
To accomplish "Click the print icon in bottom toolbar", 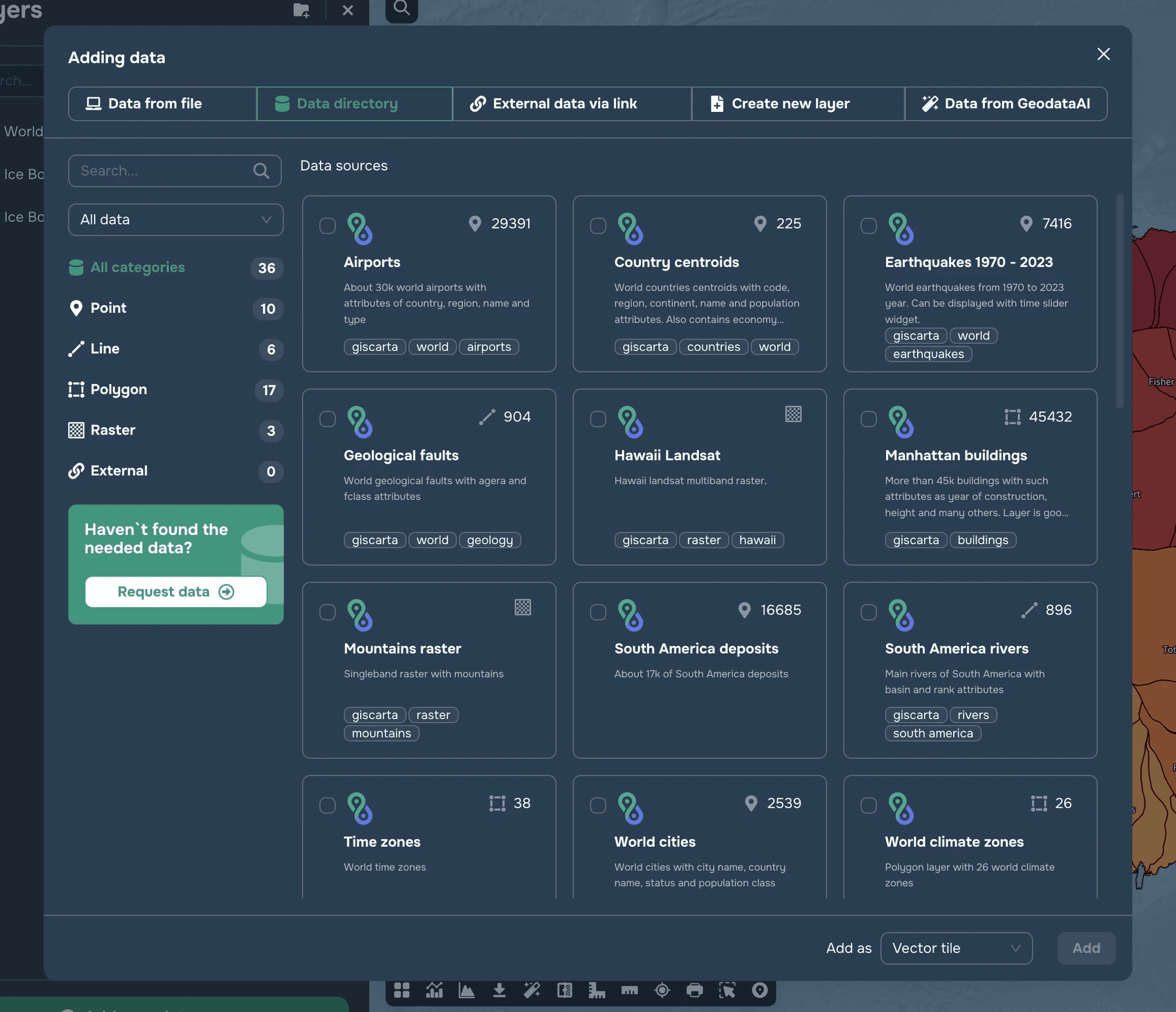I will 694,990.
